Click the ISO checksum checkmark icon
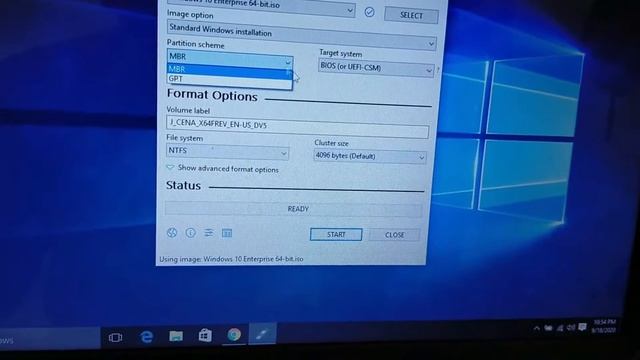Image resolution: width=640 pixels, height=360 pixels. pyautogui.click(x=369, y=12)
